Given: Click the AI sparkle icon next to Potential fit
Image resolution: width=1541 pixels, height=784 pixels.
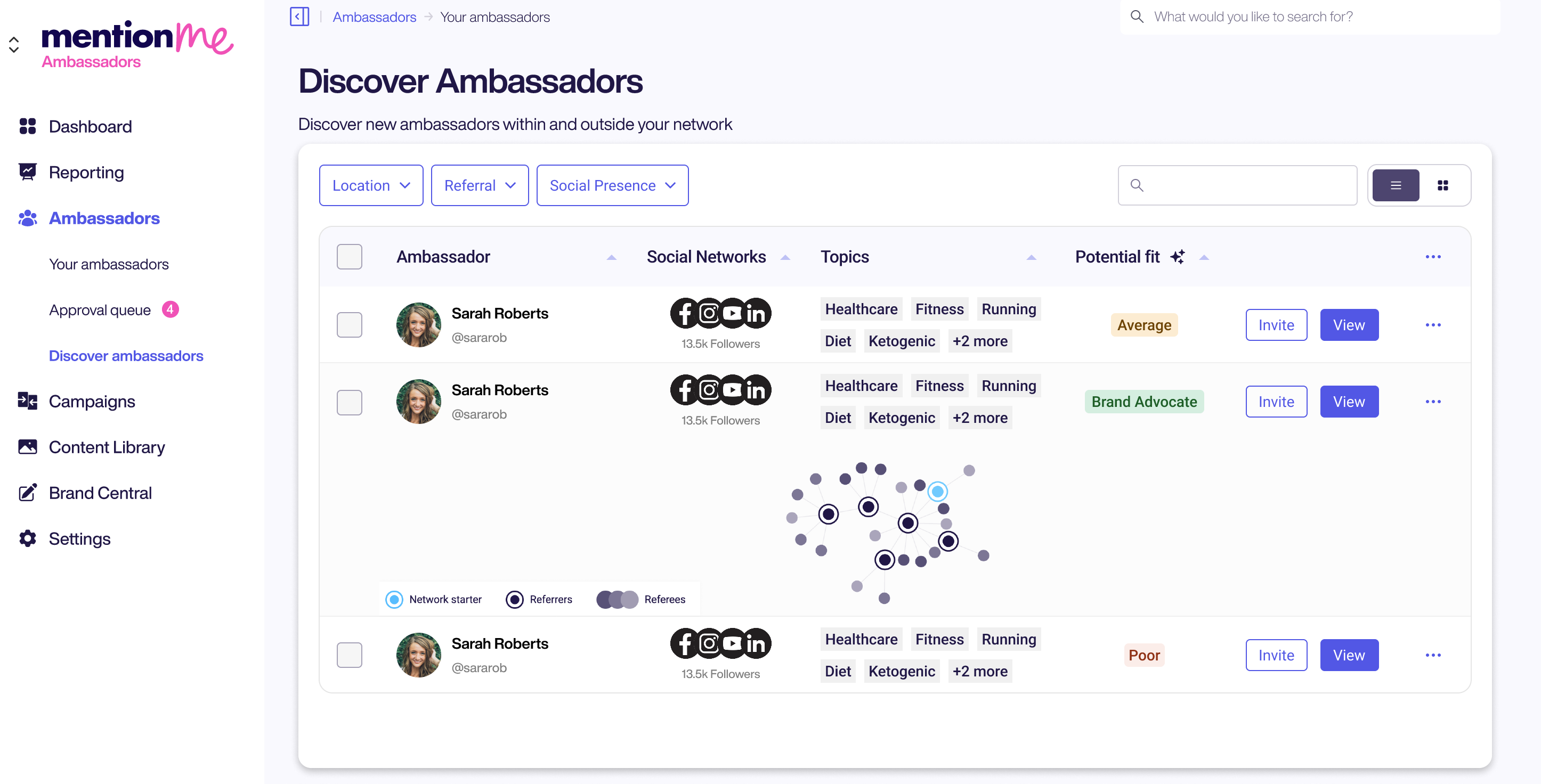Looking at the screenshot, I should pos(1178,256).
